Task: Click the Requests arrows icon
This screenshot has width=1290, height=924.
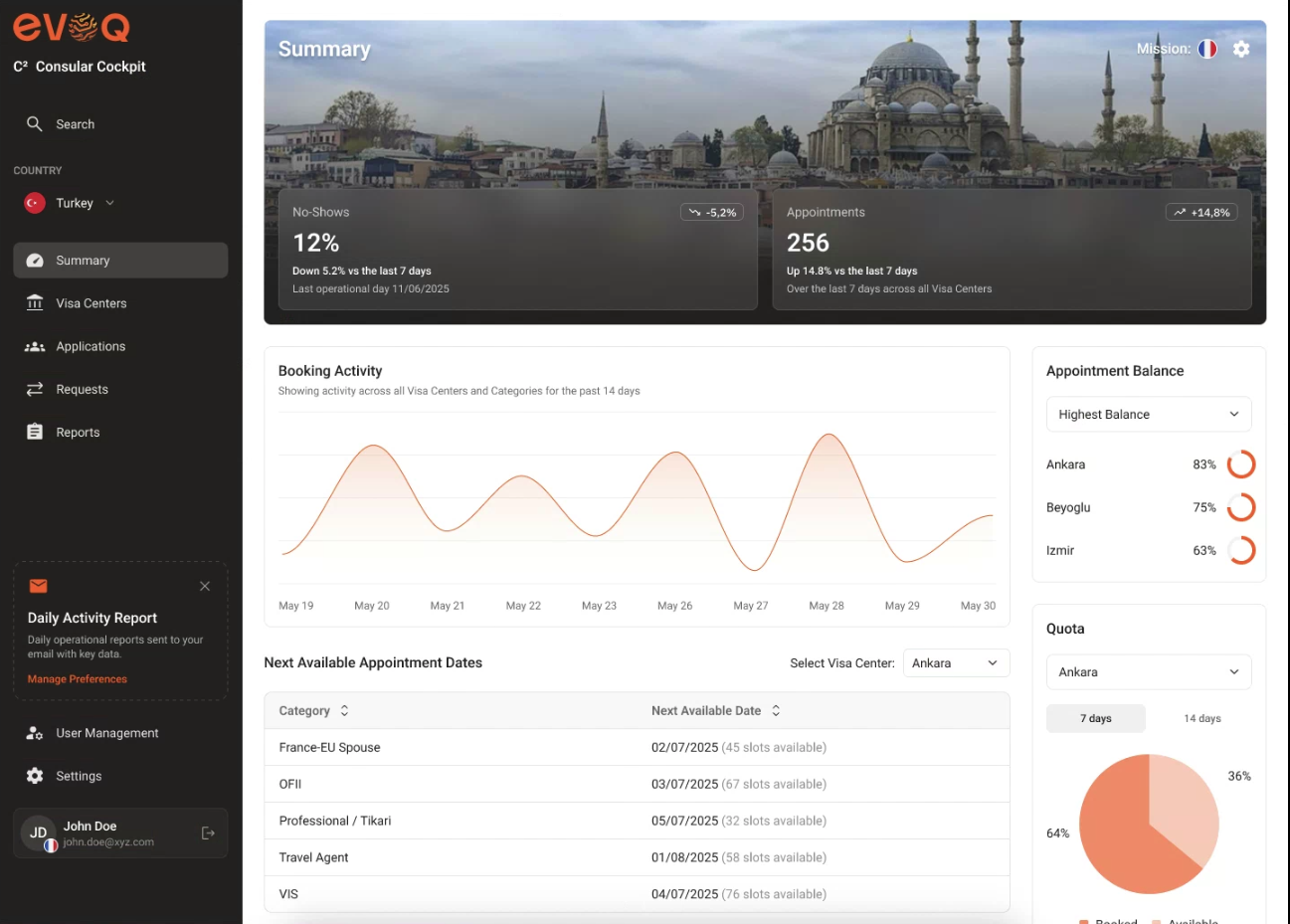Action: [35, 389]
